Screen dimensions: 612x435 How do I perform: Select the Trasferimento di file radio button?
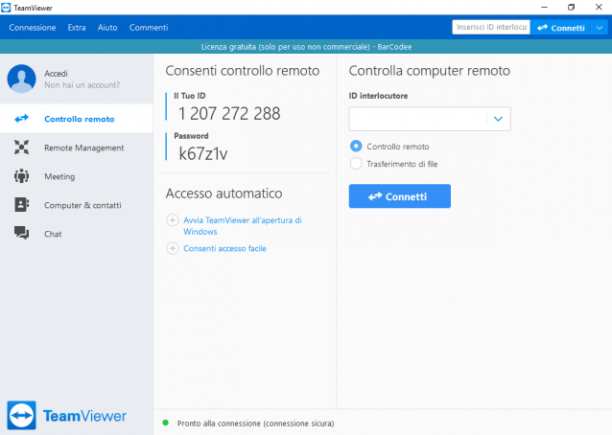click(356, 163)
